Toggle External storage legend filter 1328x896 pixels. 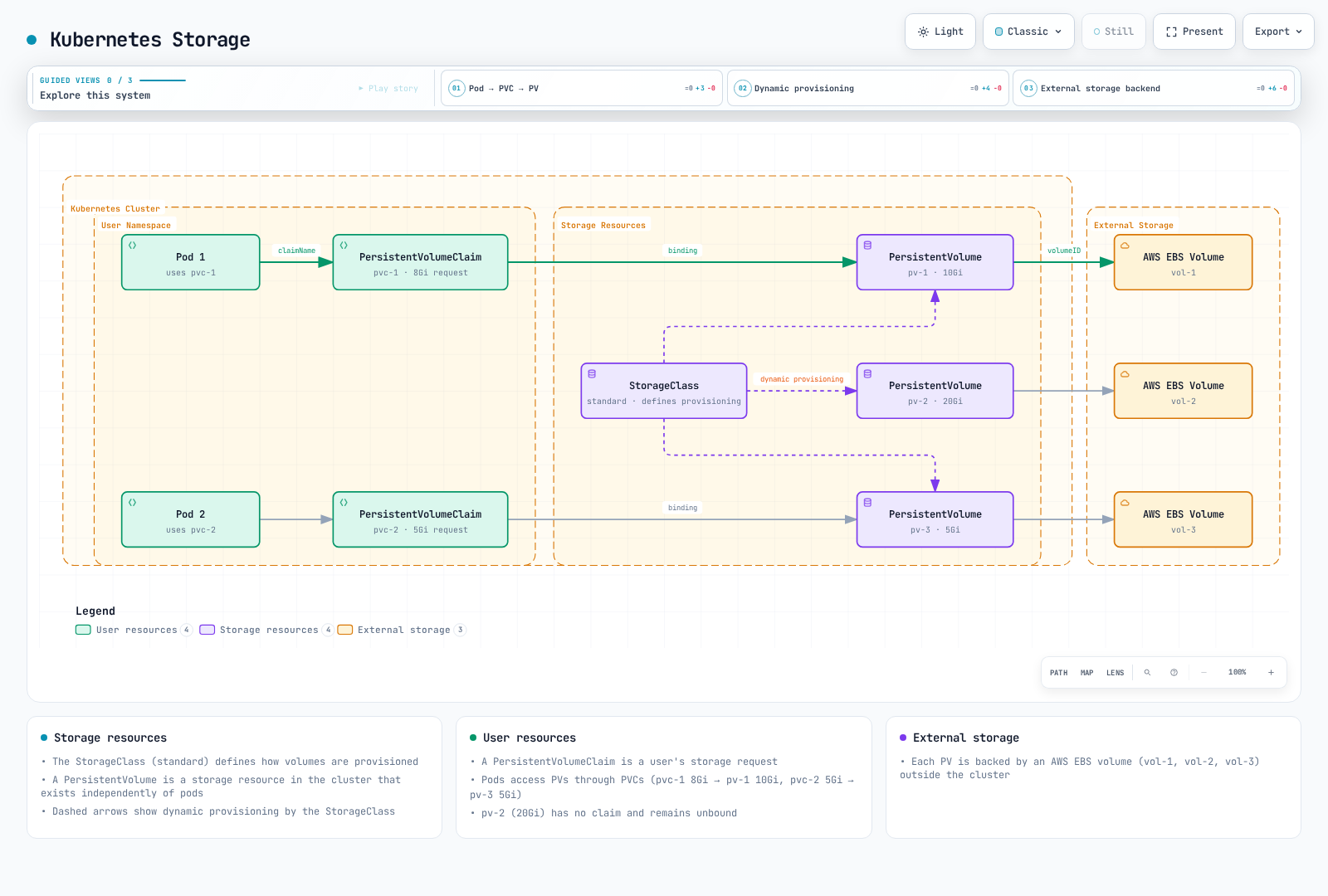(x=402, y=630)
